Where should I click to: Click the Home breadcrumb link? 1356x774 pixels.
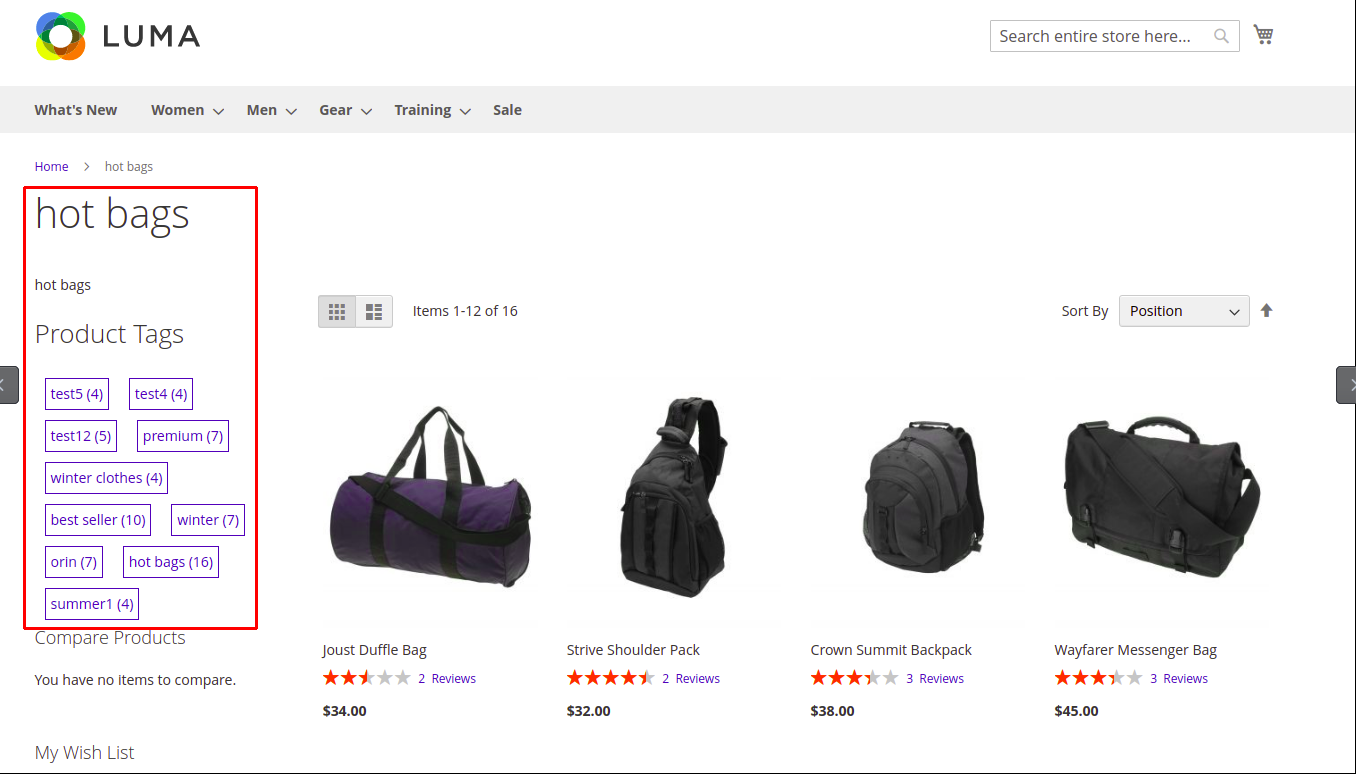pos(52,167)
